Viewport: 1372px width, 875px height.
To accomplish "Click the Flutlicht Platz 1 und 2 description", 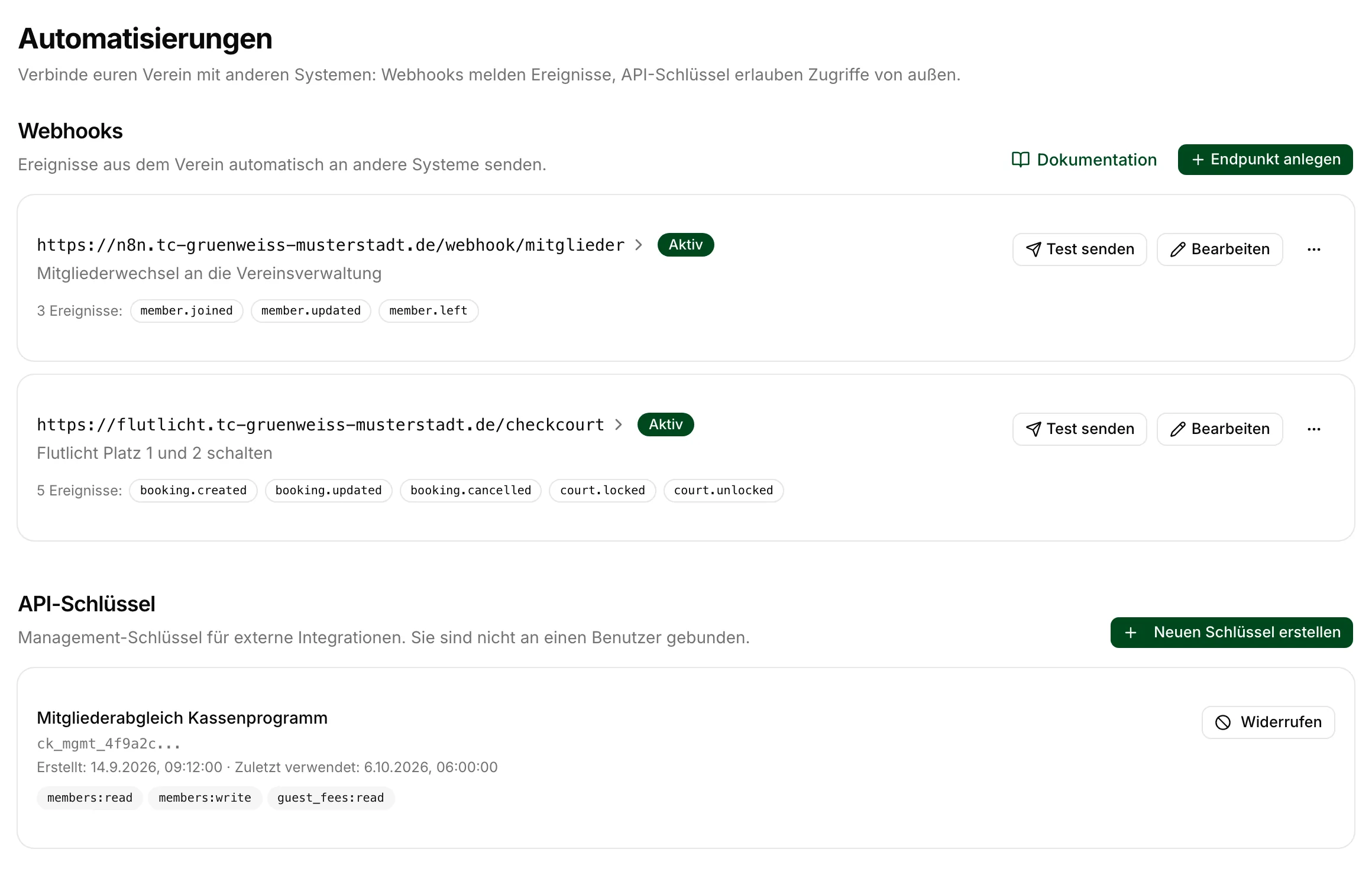I will point(154,453).
